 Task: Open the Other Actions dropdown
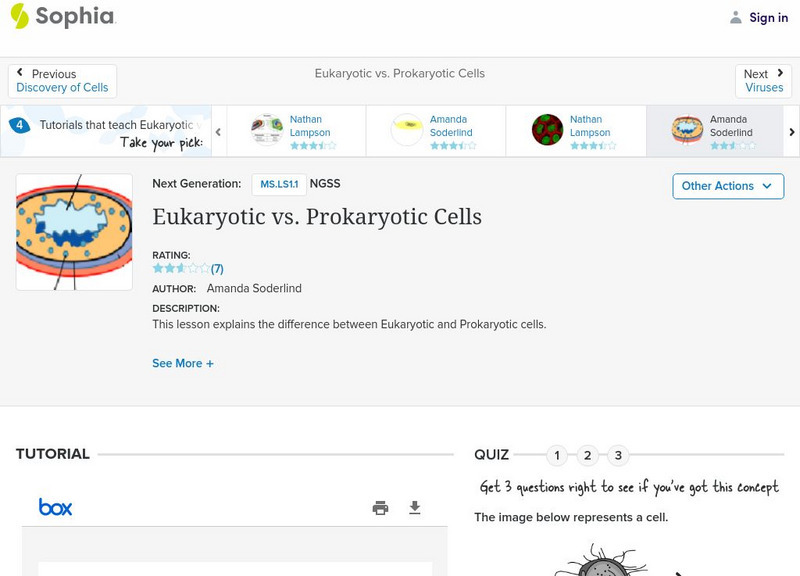coord(727,186)
